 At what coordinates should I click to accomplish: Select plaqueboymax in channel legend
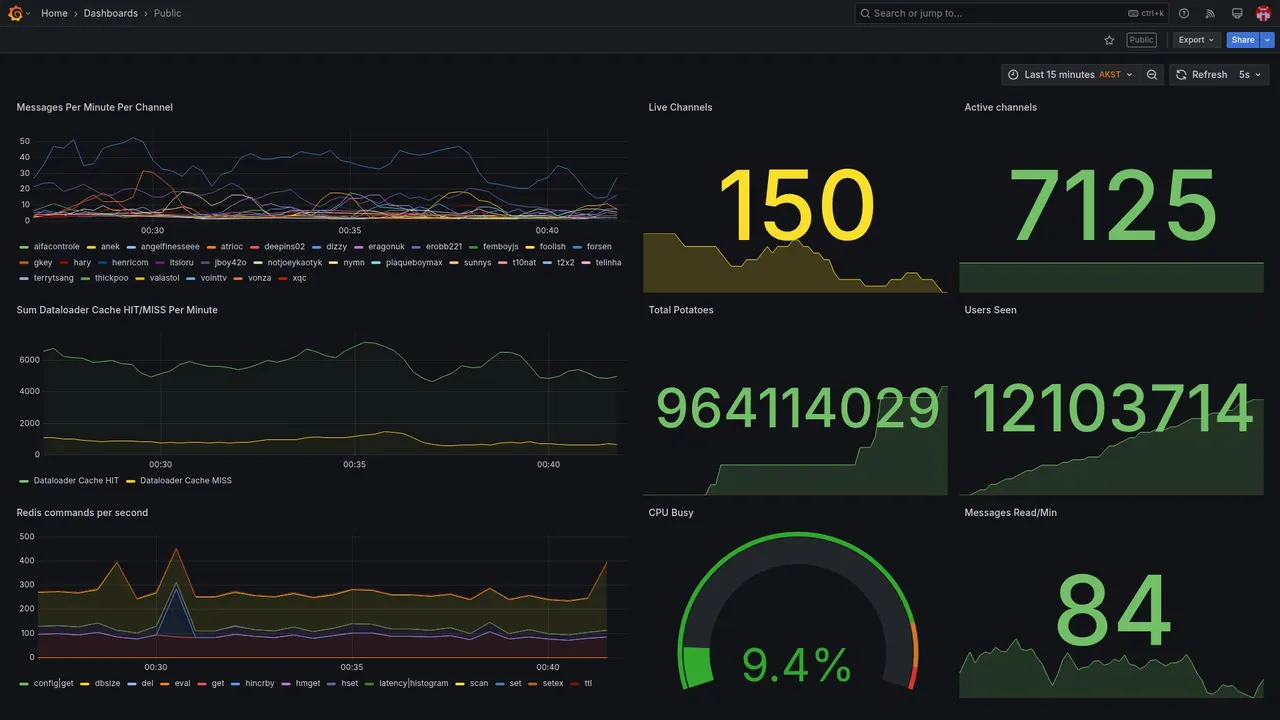pyautogui.click(x=414, y=262)
